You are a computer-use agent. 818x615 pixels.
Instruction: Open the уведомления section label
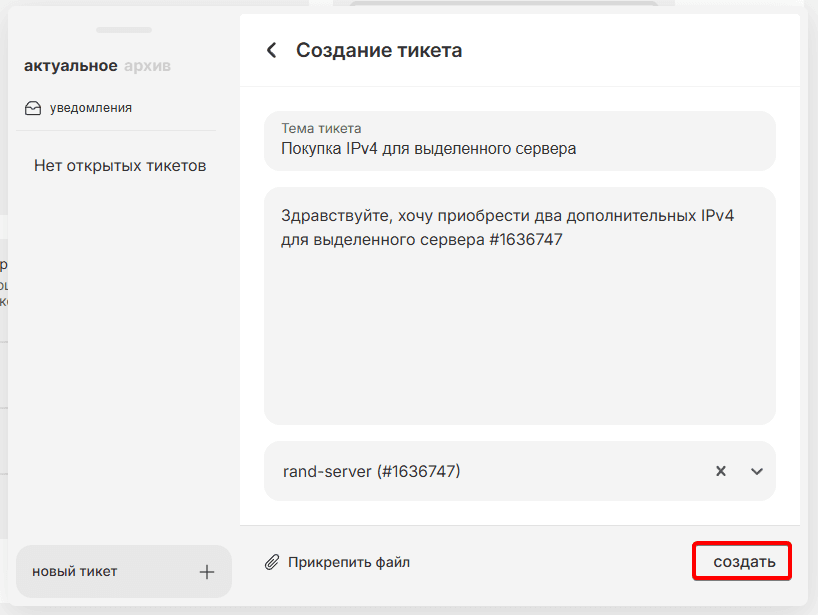pos(91,108)
